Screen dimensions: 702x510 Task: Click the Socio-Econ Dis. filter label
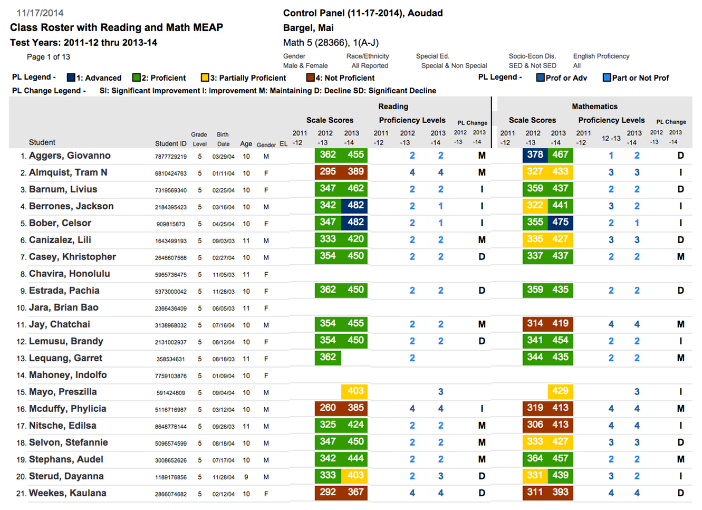[x=532, y=56]
